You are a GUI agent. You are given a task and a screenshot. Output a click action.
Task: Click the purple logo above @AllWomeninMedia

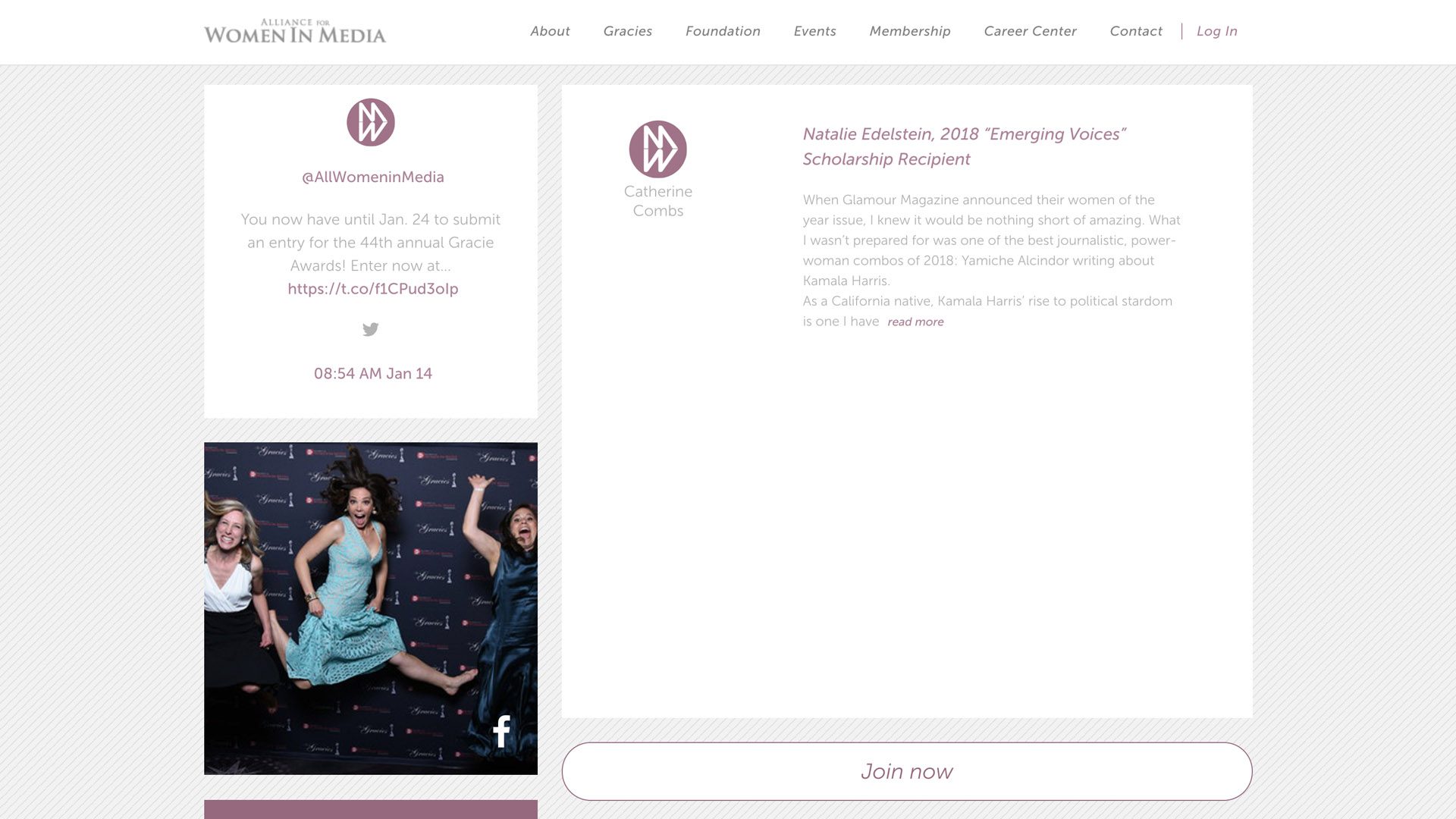pos(371,122)
